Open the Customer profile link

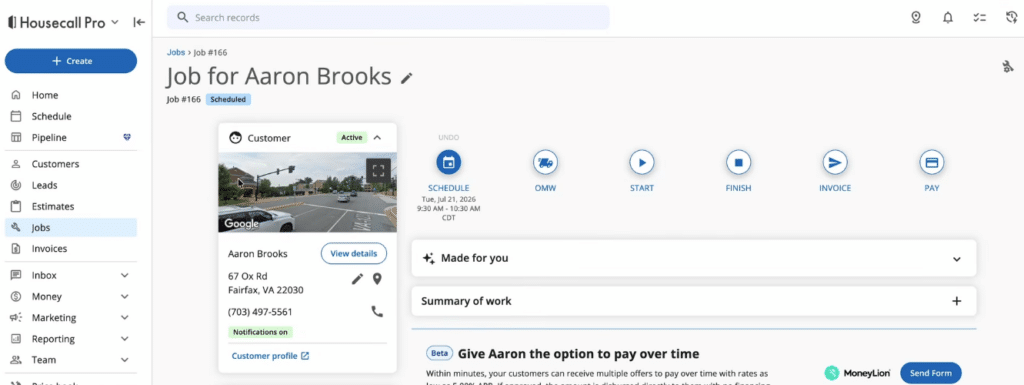(x=270, y=356)
